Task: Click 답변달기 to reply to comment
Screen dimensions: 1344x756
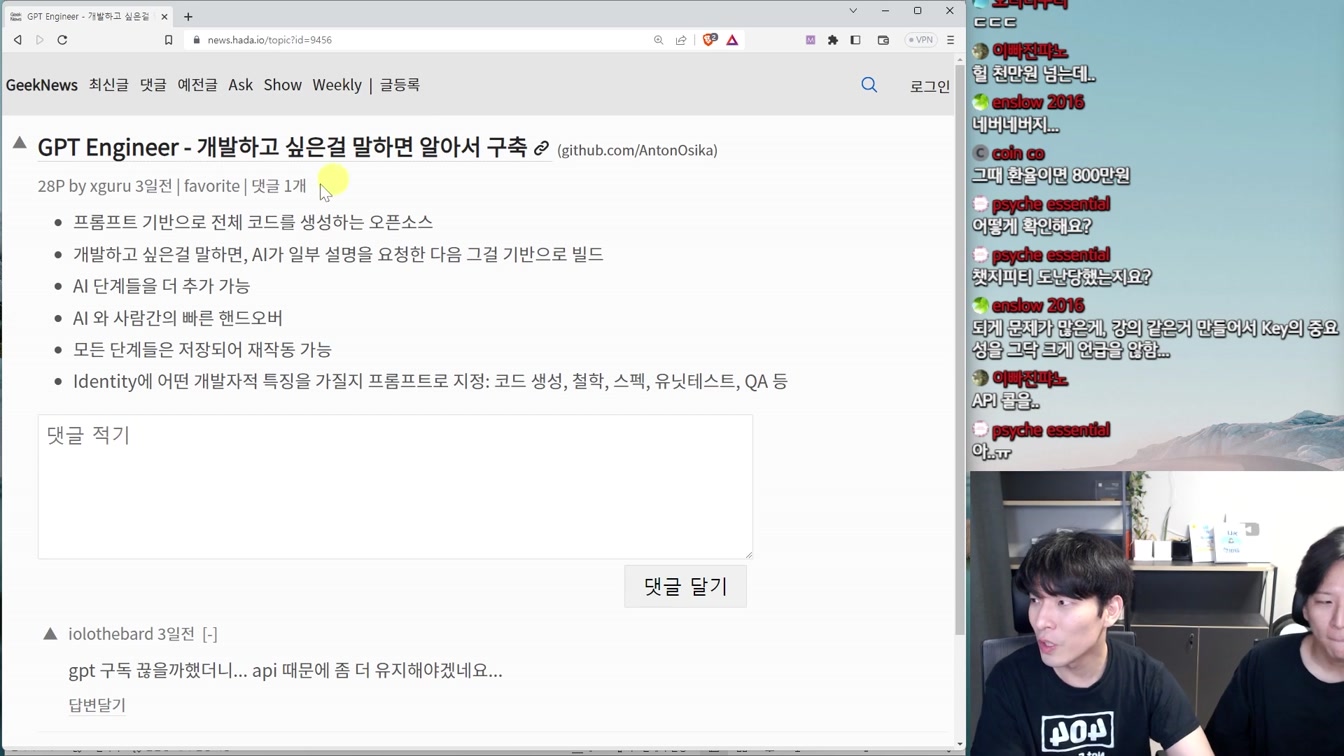Action: [97, 705]
